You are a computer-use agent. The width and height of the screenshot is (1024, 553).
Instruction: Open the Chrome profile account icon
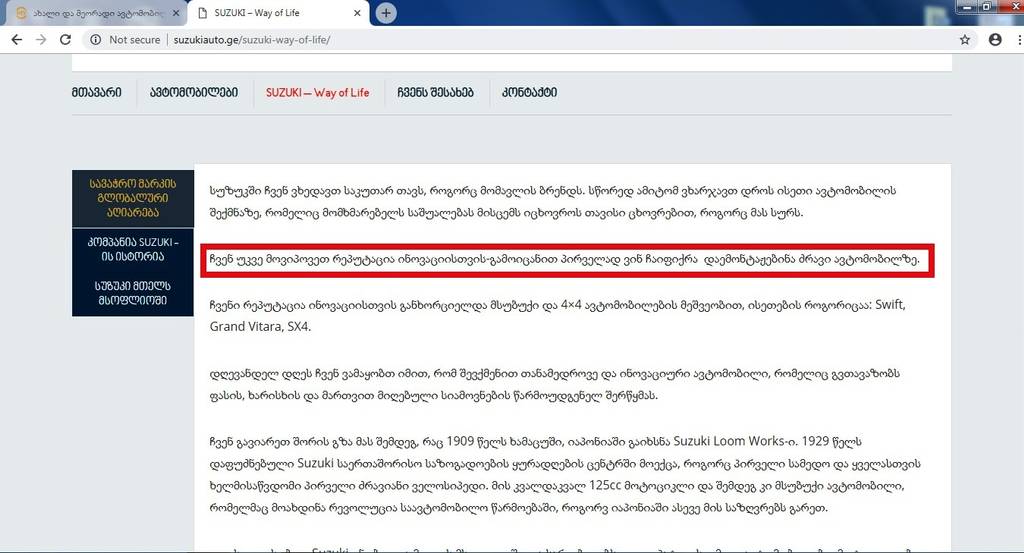995,40
